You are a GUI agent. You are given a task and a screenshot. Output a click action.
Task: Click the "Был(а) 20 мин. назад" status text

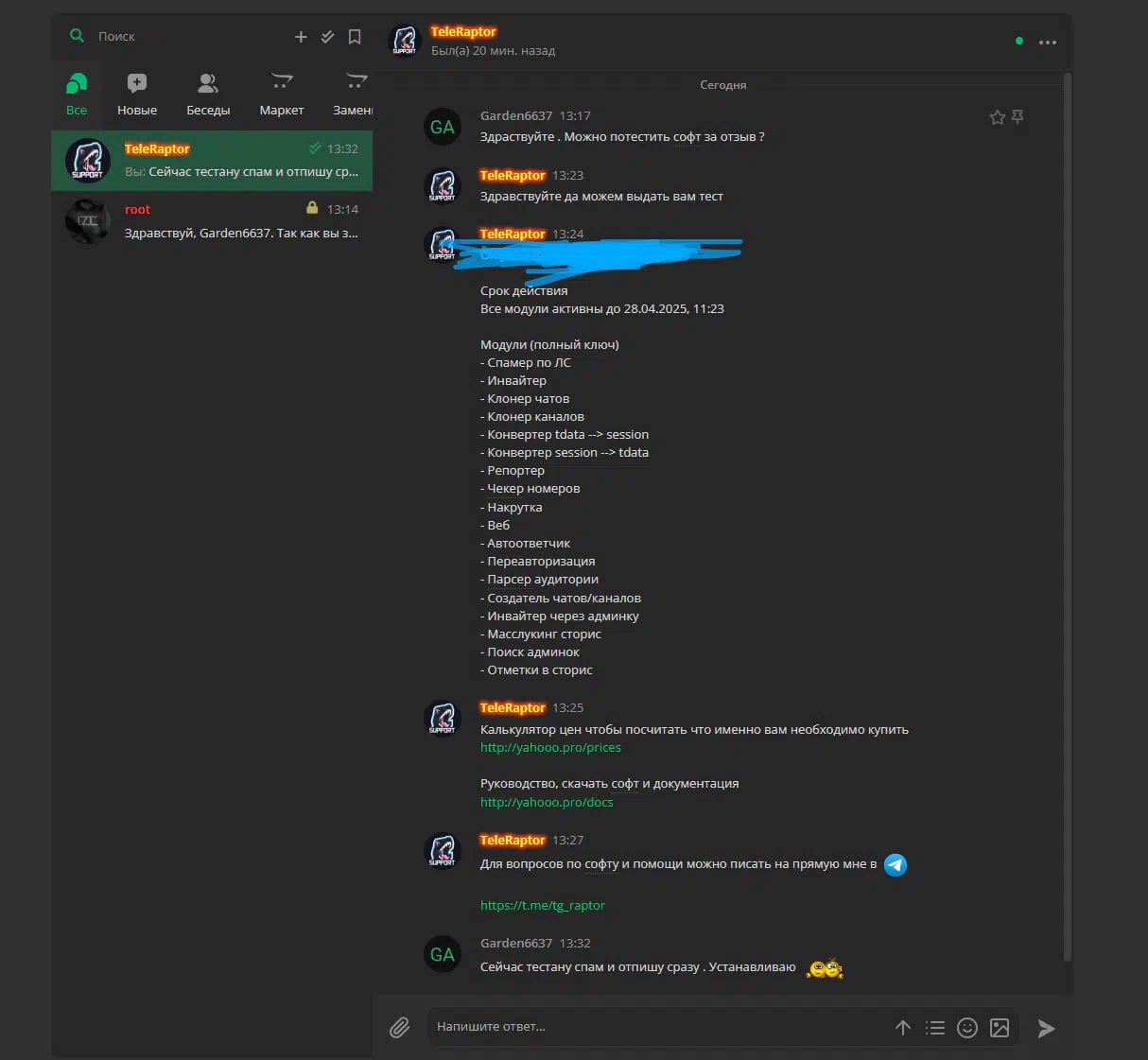493,51
